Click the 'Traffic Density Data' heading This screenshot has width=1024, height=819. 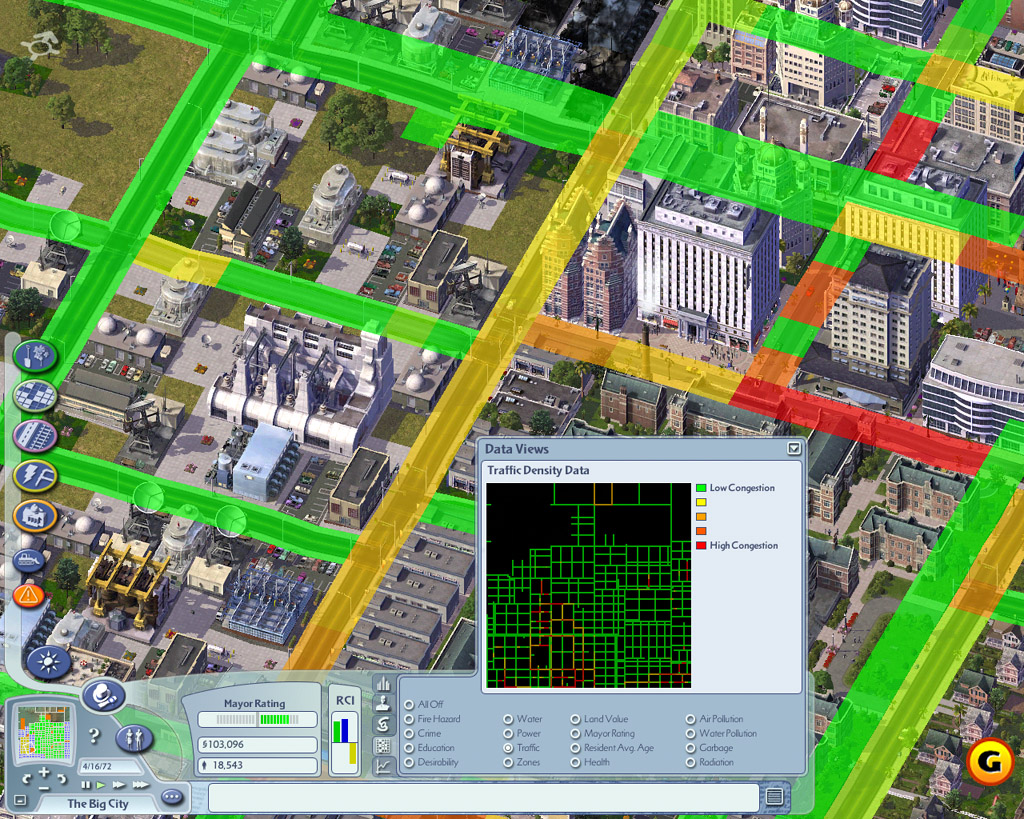coord(538,470)
